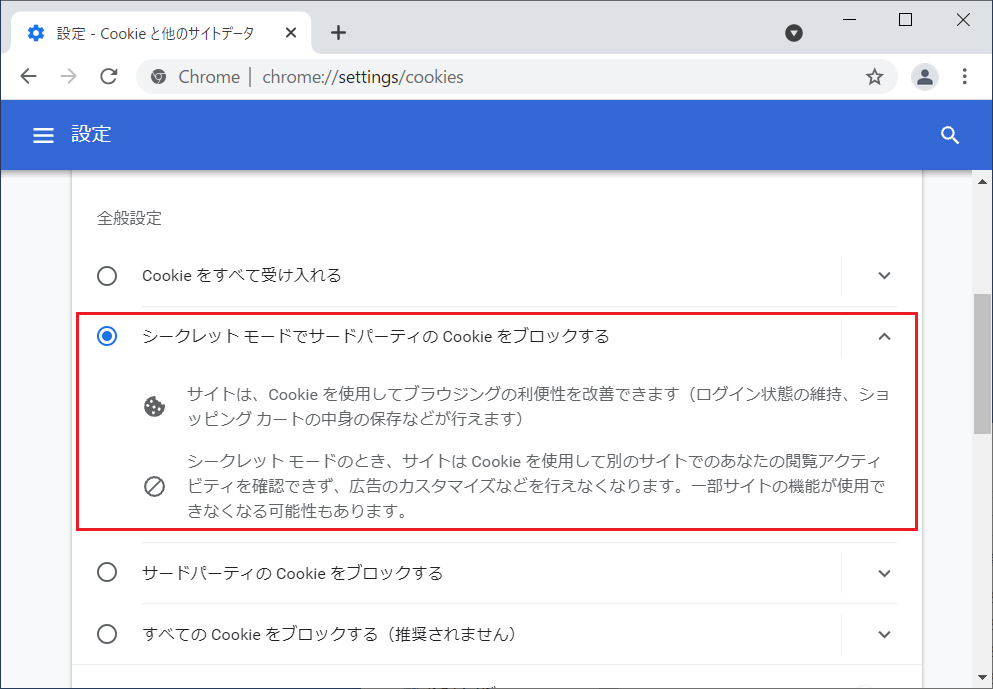The width and height of the screenshot is (993, 689).
Task: Click the scrollbar up arrow
Action: point(982,183)
